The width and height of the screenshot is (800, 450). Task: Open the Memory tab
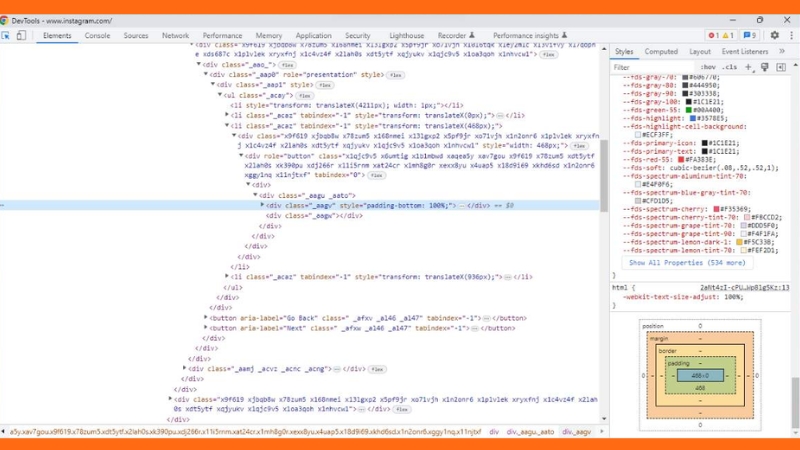click(268, 36)
